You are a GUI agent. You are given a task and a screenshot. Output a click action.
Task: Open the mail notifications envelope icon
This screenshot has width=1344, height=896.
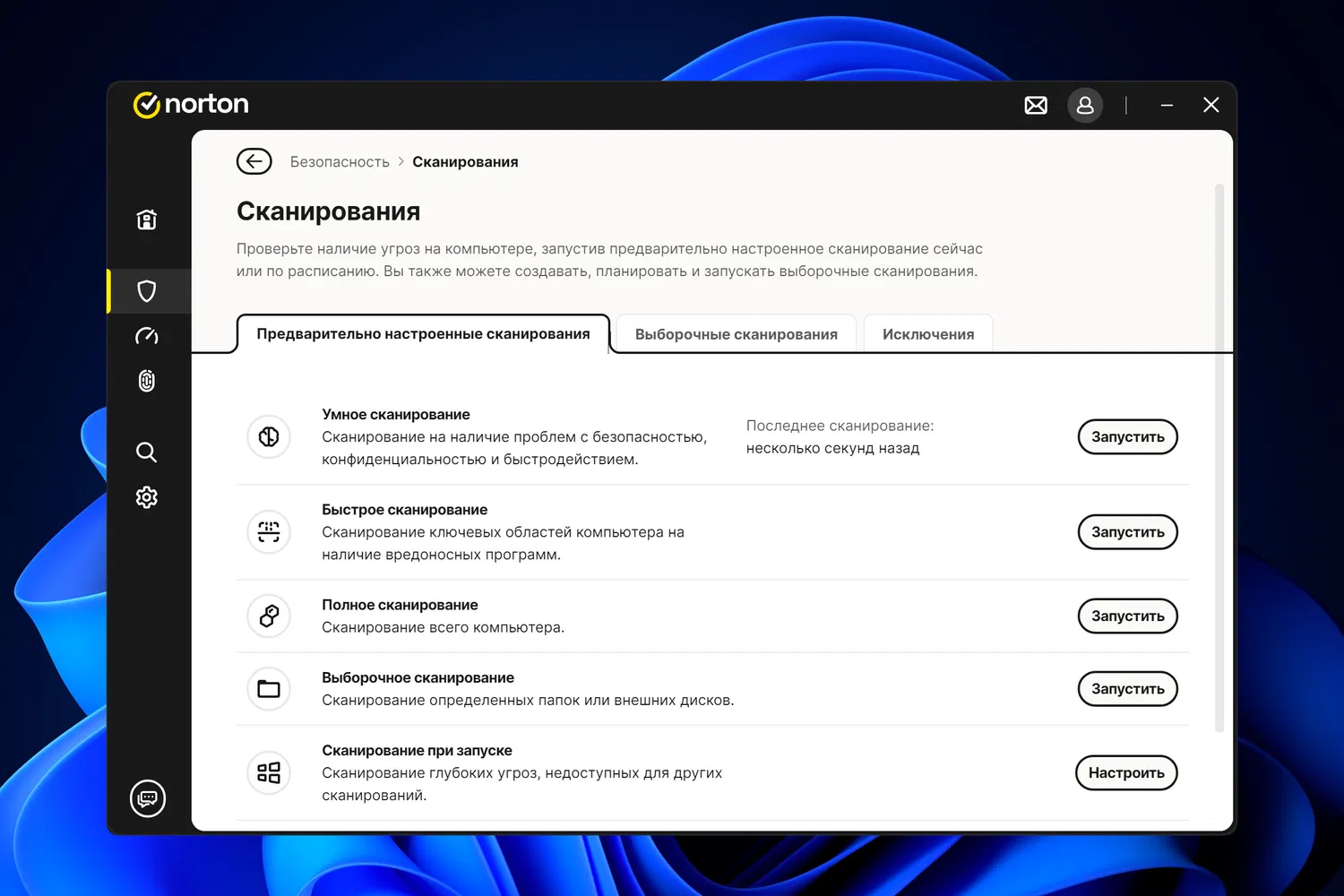[1036, 106]
